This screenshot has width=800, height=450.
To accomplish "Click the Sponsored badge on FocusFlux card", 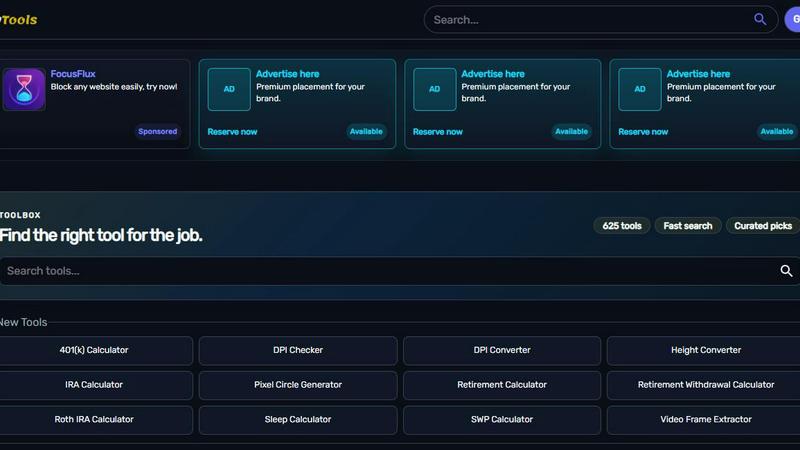I will click(x=158, y=132).
